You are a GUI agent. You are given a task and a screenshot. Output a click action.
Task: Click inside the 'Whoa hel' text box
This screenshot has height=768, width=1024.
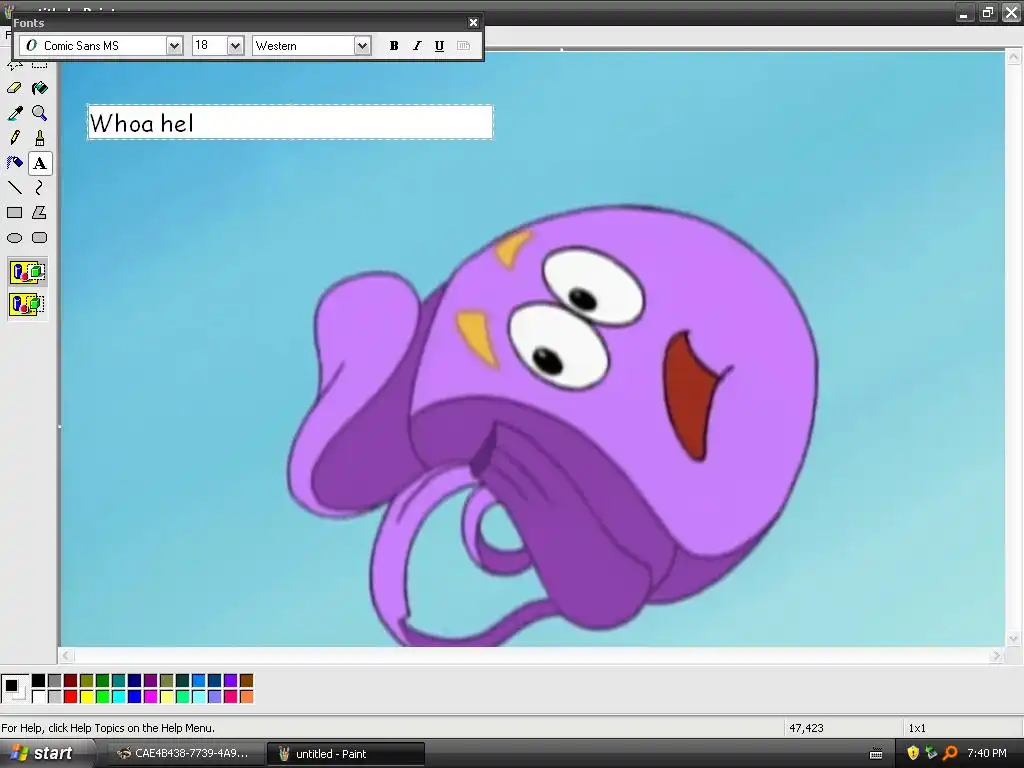pos(290,122)
